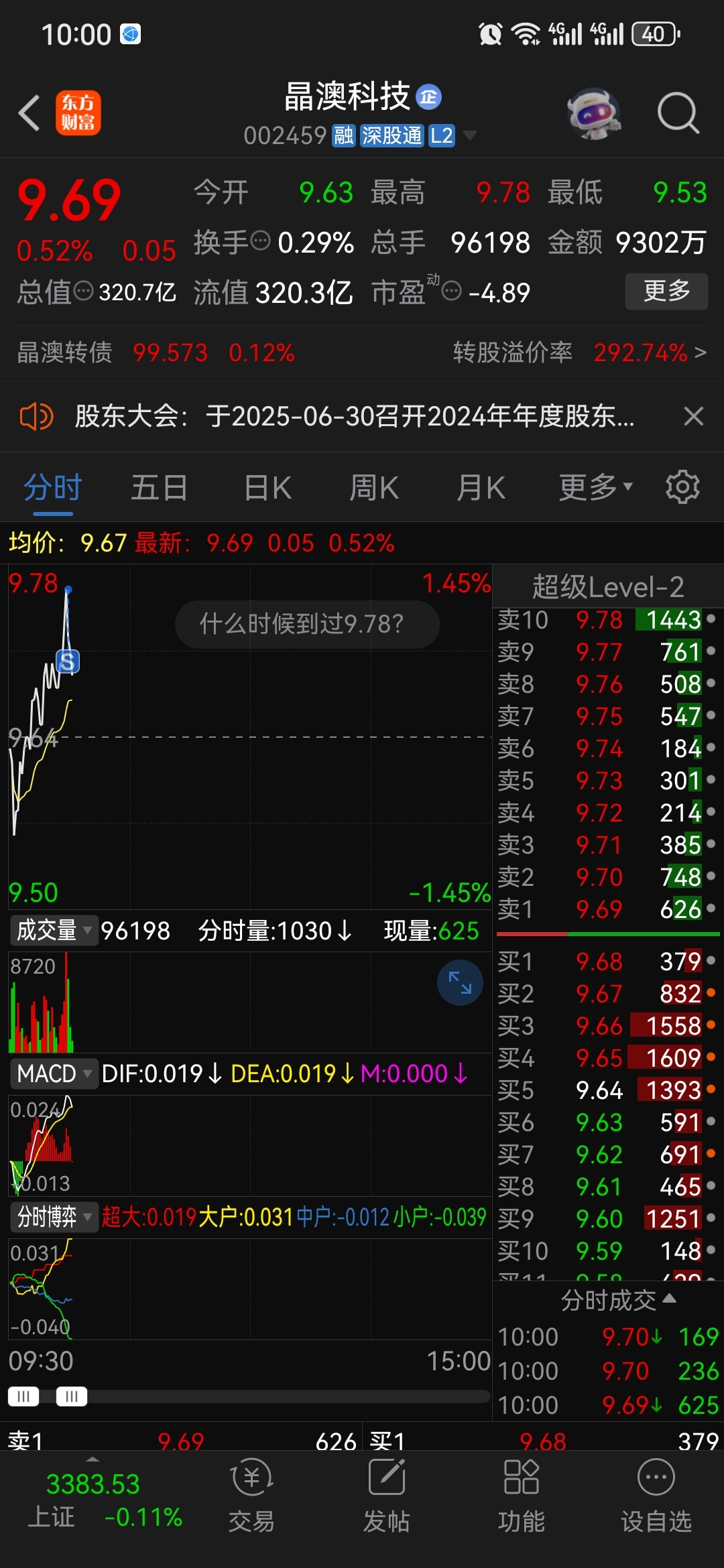Open the 晶澳转债 convertible bond quote

pos(156,352)
